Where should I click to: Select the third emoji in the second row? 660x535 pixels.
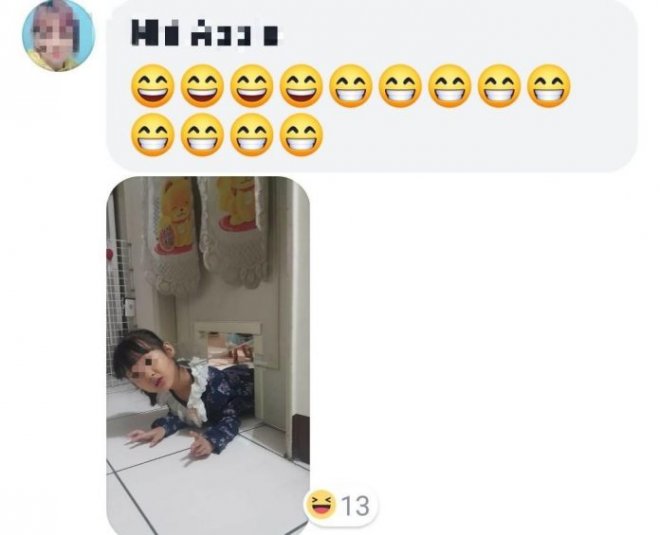[x=252, y=135]
